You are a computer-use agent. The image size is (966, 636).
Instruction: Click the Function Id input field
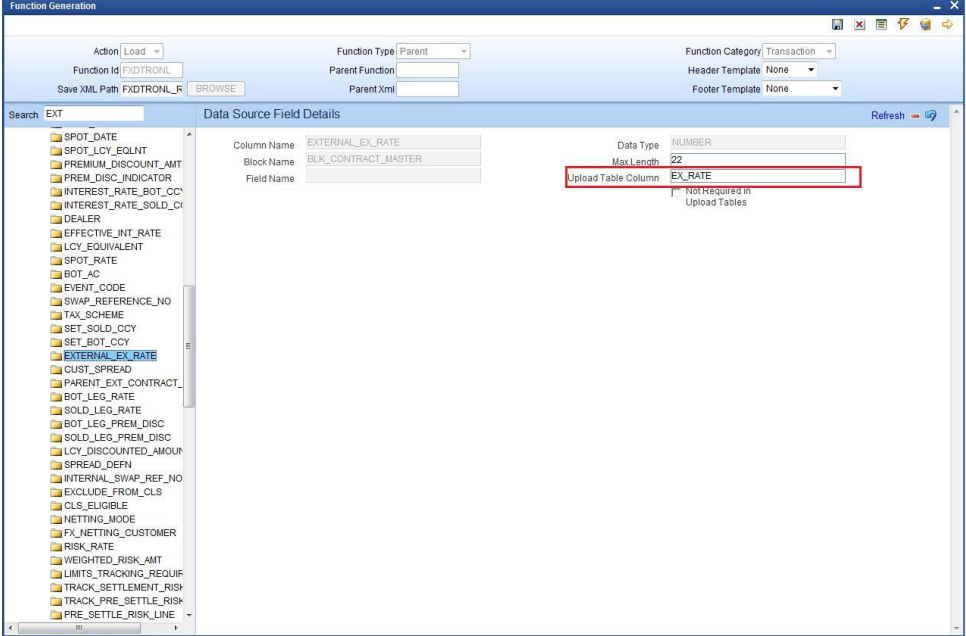[x=152, y=70]
